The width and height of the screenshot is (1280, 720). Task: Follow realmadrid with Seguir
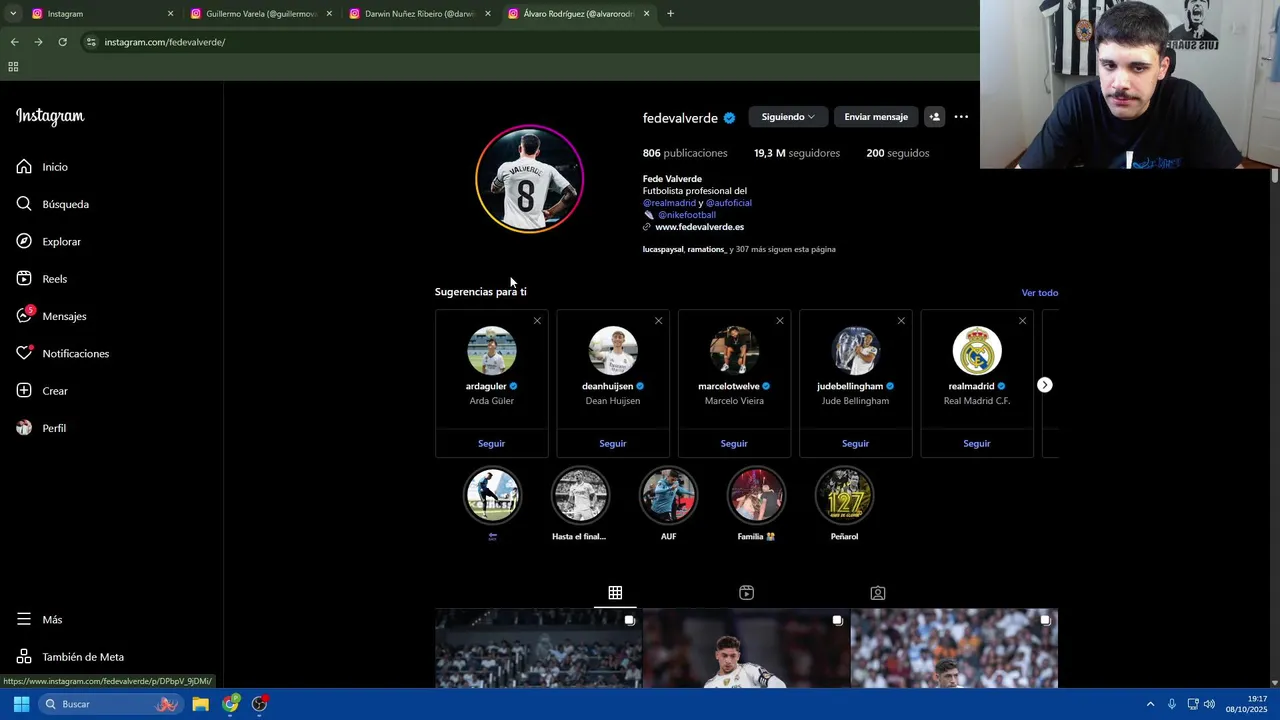click(977, 444)
